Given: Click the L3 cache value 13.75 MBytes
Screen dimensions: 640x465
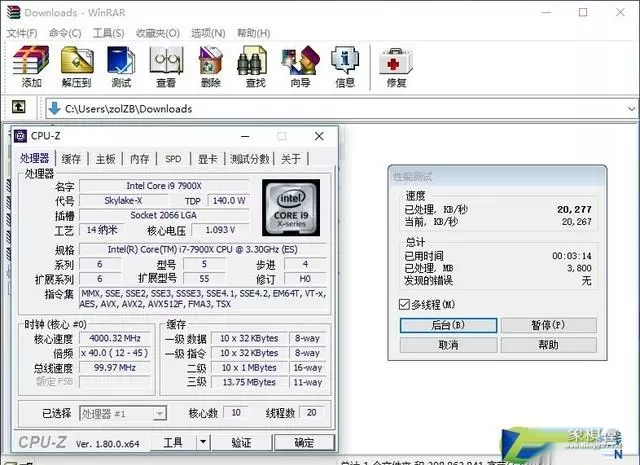Looking at the screenshot, I should coord(249,382).
